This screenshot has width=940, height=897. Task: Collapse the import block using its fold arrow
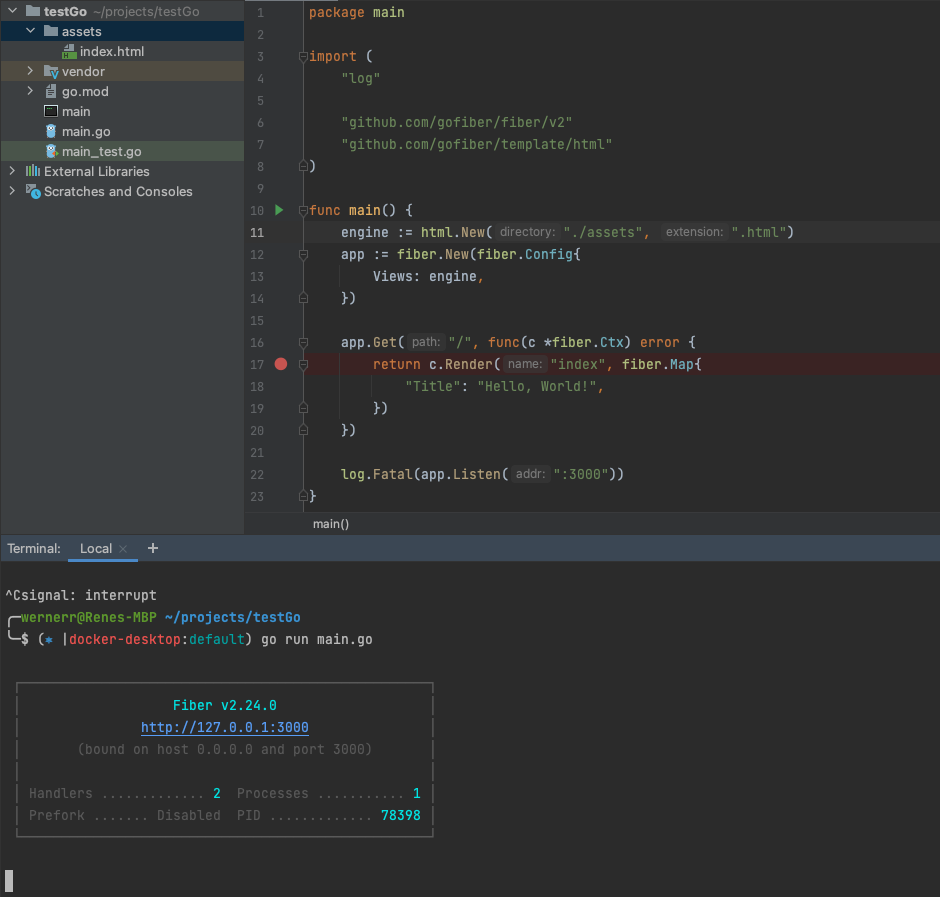303,56
